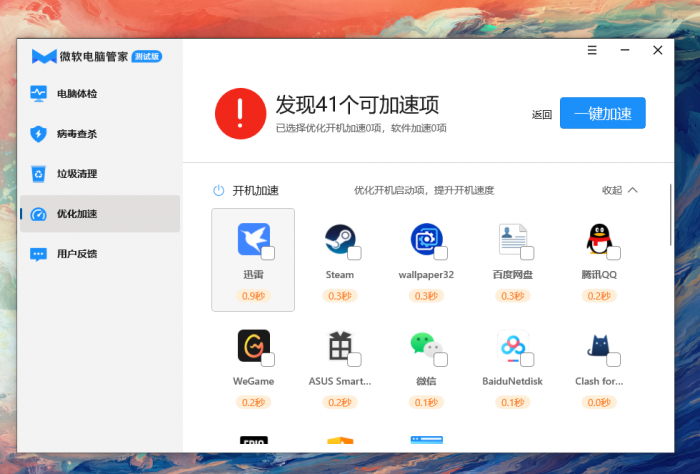Click the 发现41个可加速项 headline
Image resolution: width=700 pixels, height=474 pixels.
(358, 105)
